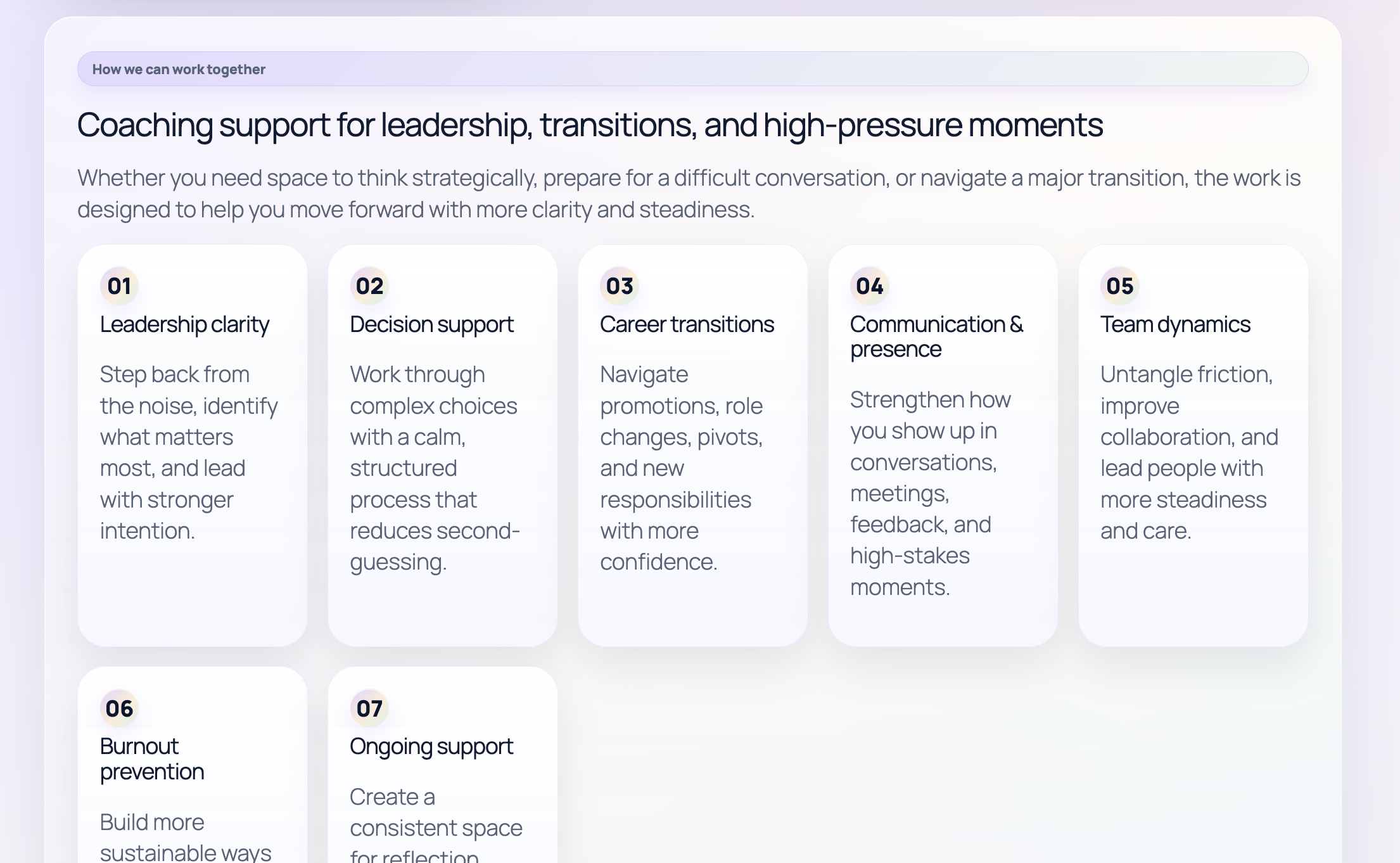Select the Career transitions card title

(x=687, y=324)
